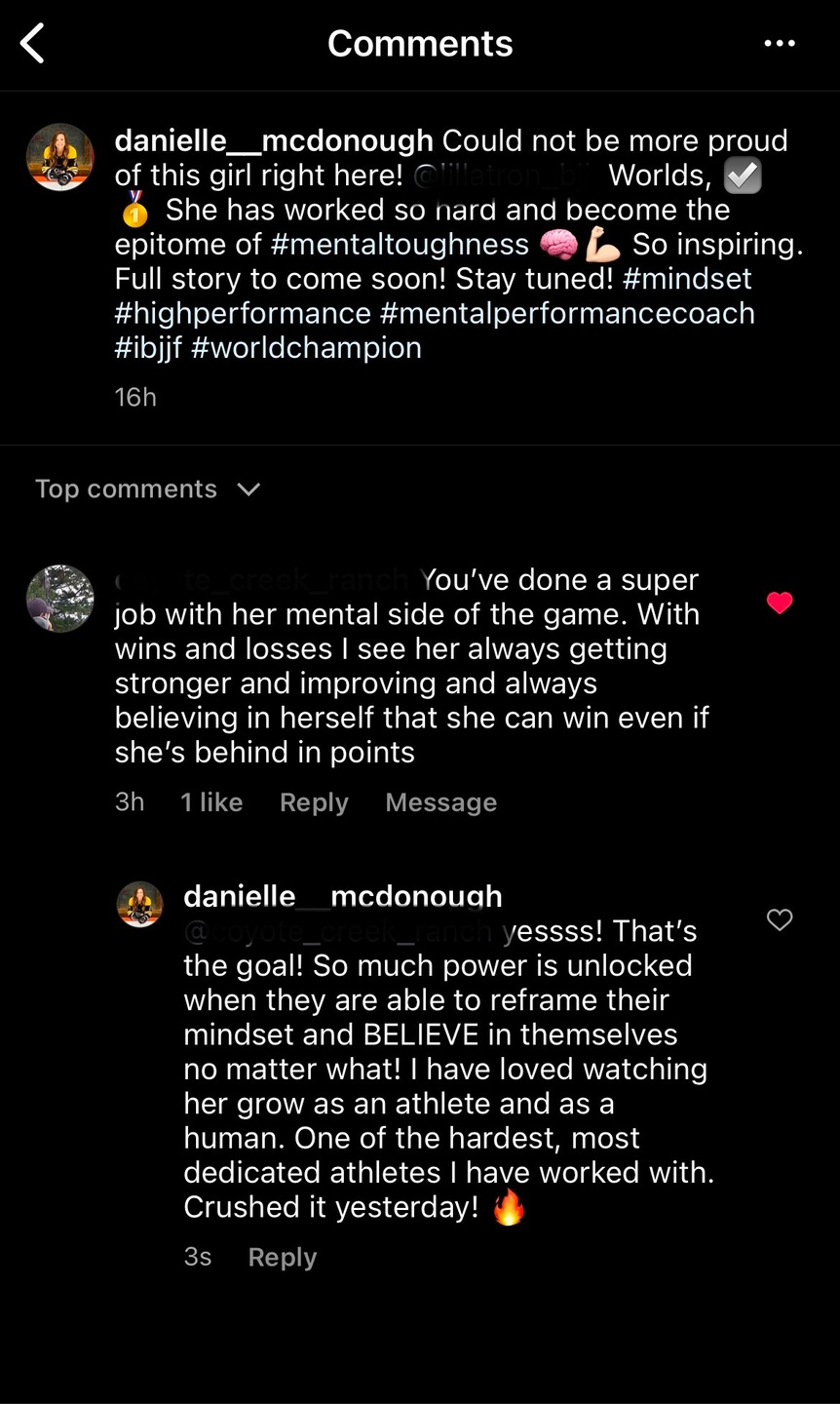Screen dimensions: 840x1404
Task: Tap the post author's profile picture
Action: (x=60, y=157)
